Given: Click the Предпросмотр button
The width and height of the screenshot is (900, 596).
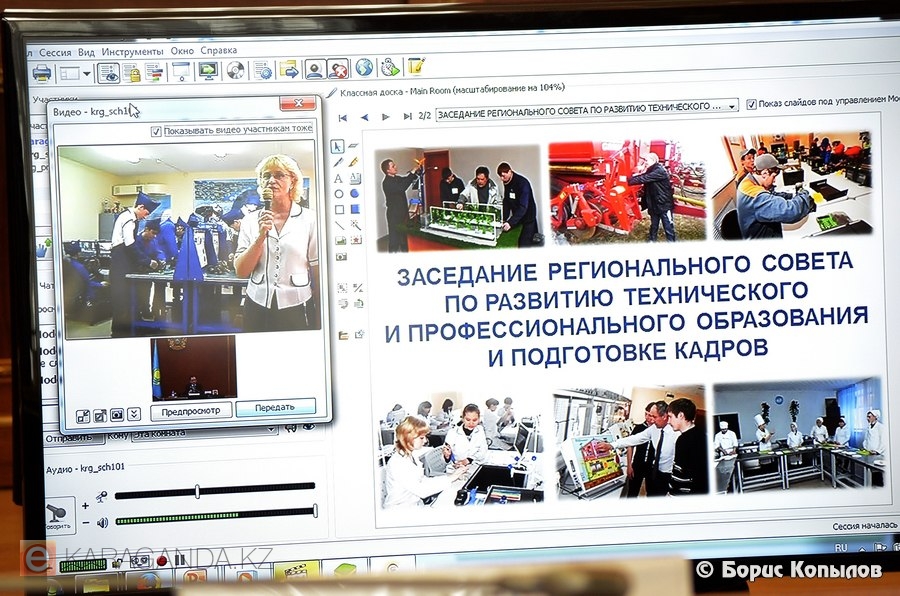Looking at the screenshot, I should (191, 410).
